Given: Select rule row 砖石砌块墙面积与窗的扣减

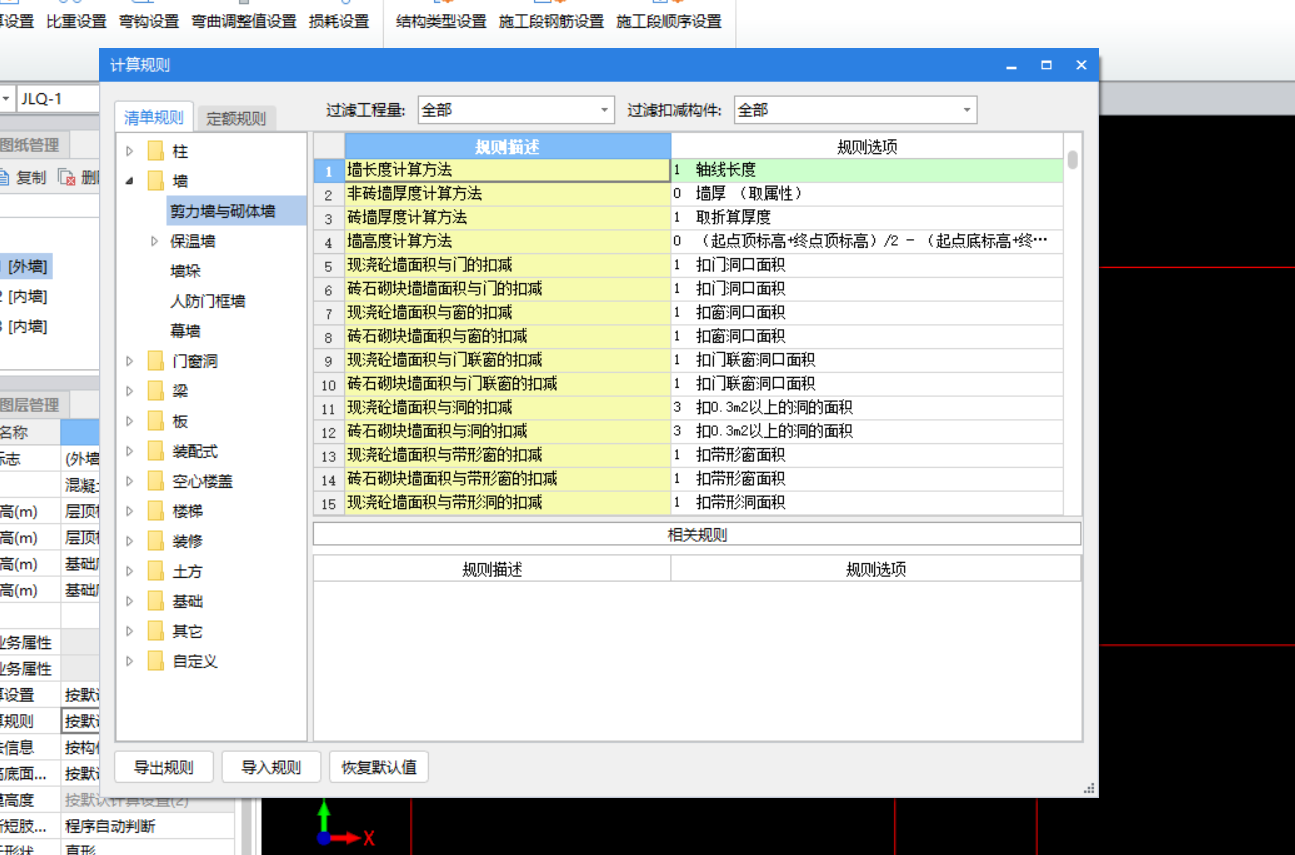Looking at the screenshot, I should click(x=507, y=336).
